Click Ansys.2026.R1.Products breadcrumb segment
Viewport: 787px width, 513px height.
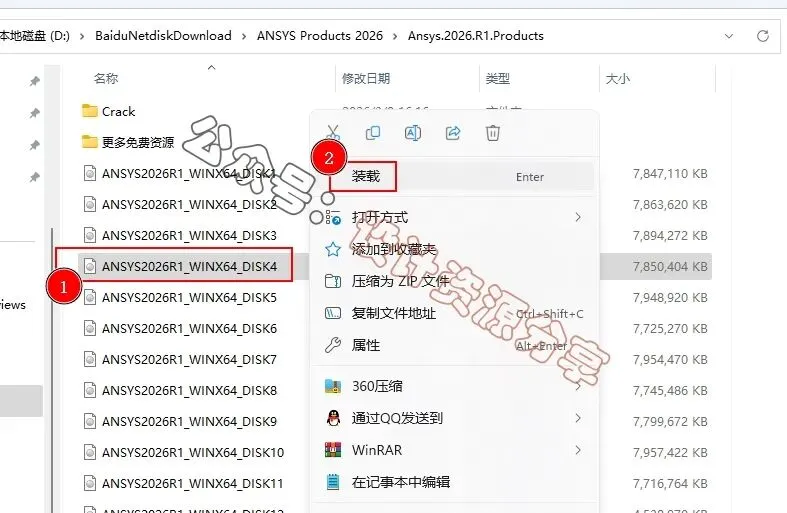coord(476,36)
